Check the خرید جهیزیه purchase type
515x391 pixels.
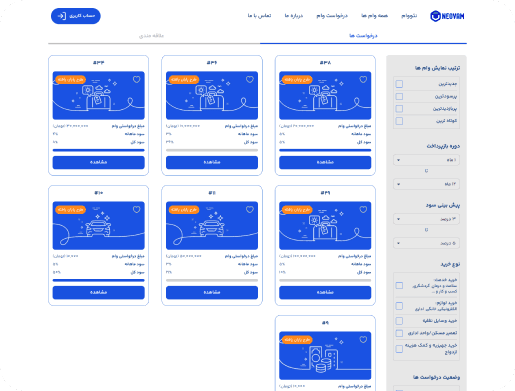pyautogui.click(x=399, y=349)
